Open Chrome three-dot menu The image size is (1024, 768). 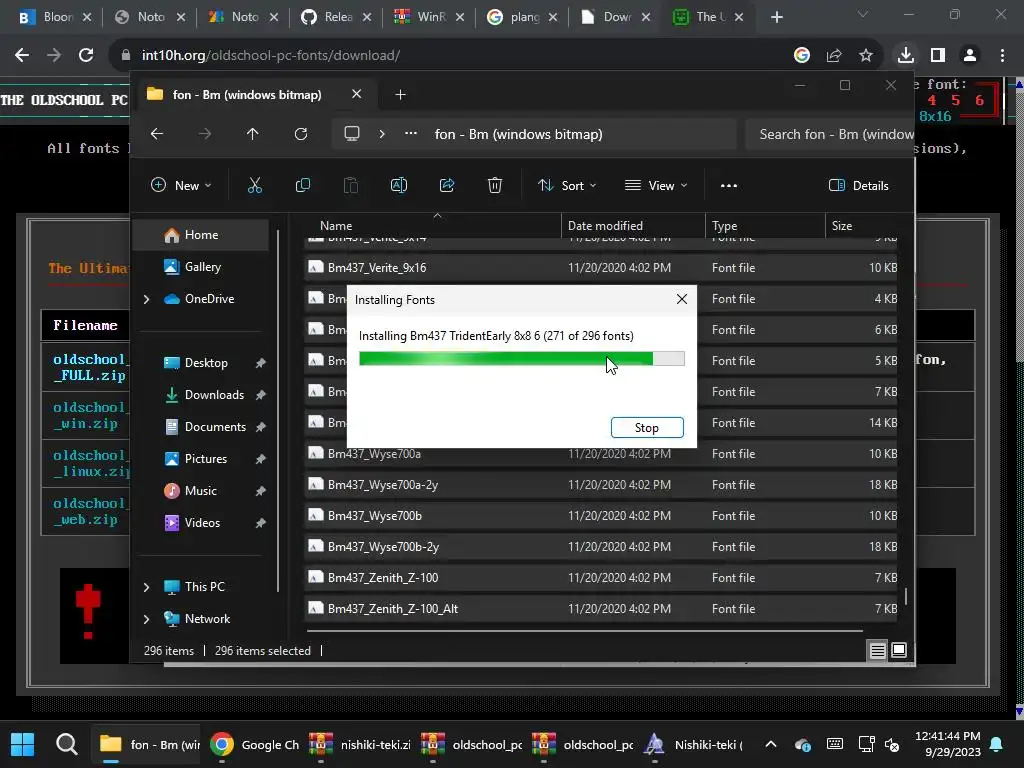(1002, 56)
